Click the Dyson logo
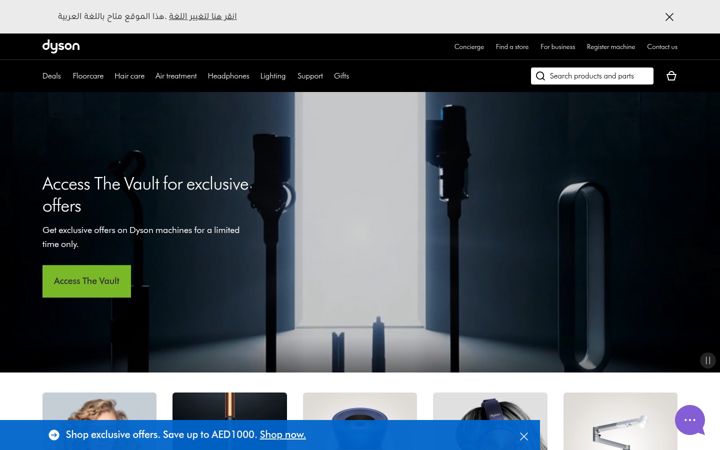Viewport: 720px width, 450px height. [x=61, y=46]
